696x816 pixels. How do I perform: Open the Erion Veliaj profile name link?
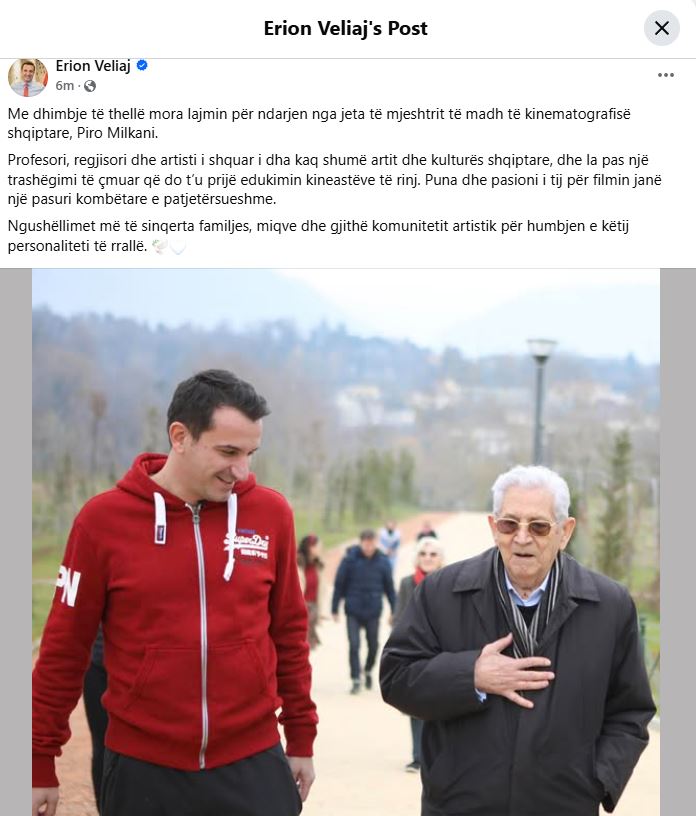pyautogui.click(x=93, y=66)
